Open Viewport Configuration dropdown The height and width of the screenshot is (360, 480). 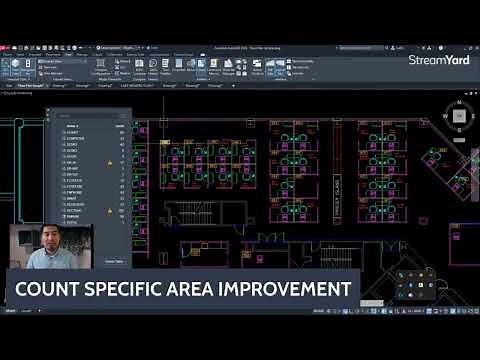[100, 67]
